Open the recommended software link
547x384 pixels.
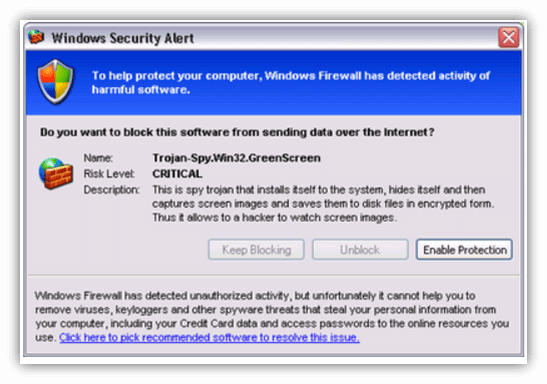pyautogui.click(x=209, y=338)
